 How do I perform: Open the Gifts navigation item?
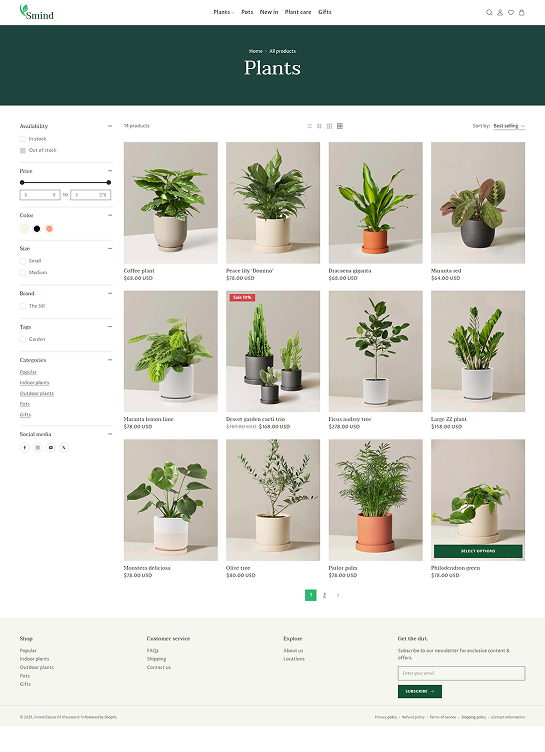tap(325, 12)
